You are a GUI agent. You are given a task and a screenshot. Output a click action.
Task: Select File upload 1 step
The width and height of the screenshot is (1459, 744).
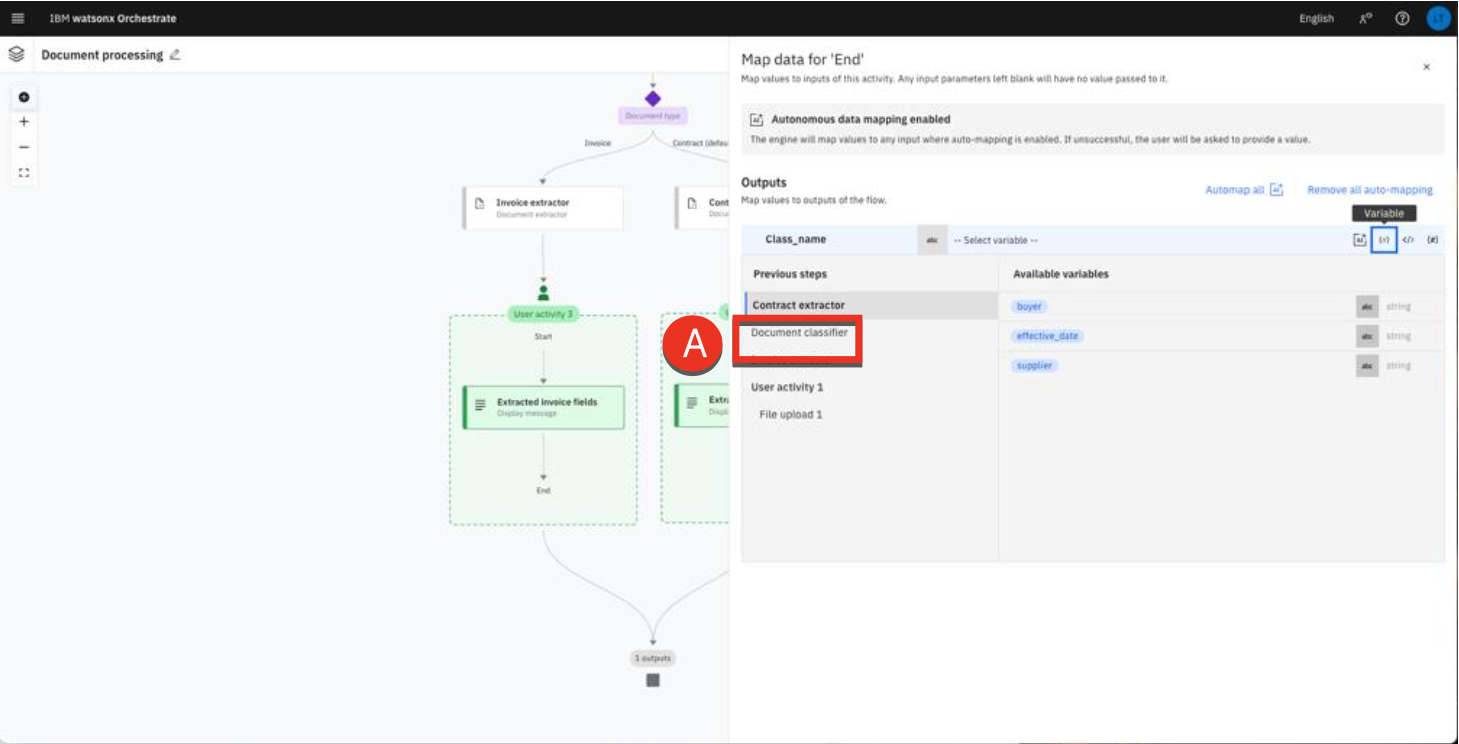[790, 414]
